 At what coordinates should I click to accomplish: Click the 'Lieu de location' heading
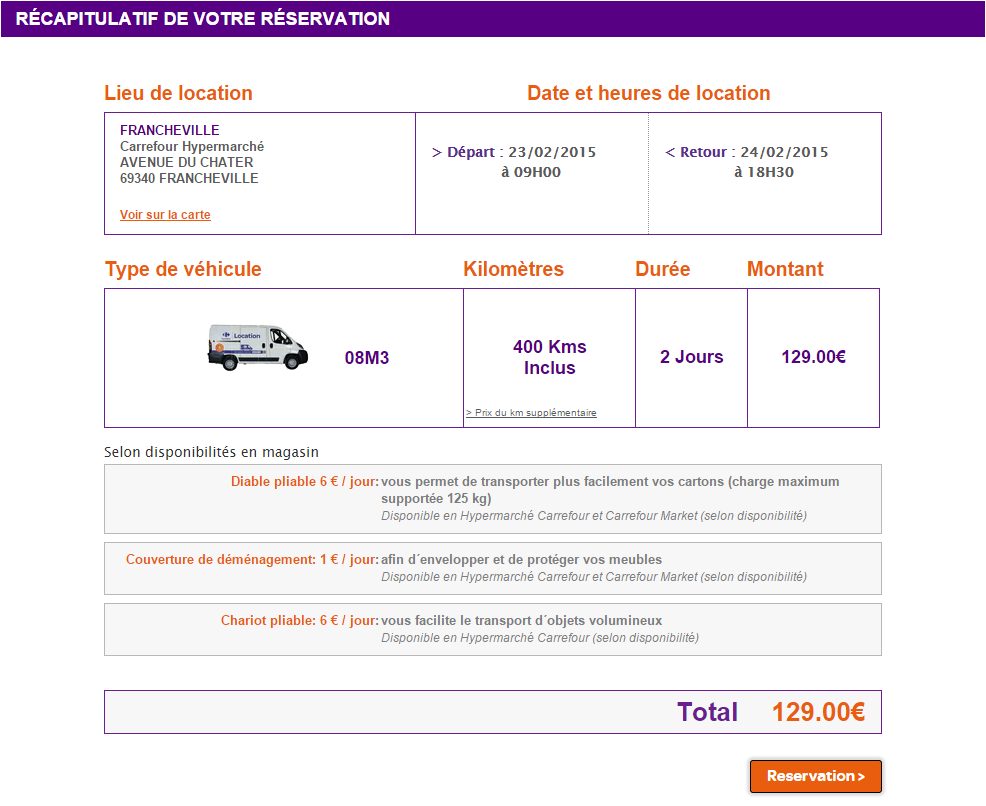[x=178, y=93]
